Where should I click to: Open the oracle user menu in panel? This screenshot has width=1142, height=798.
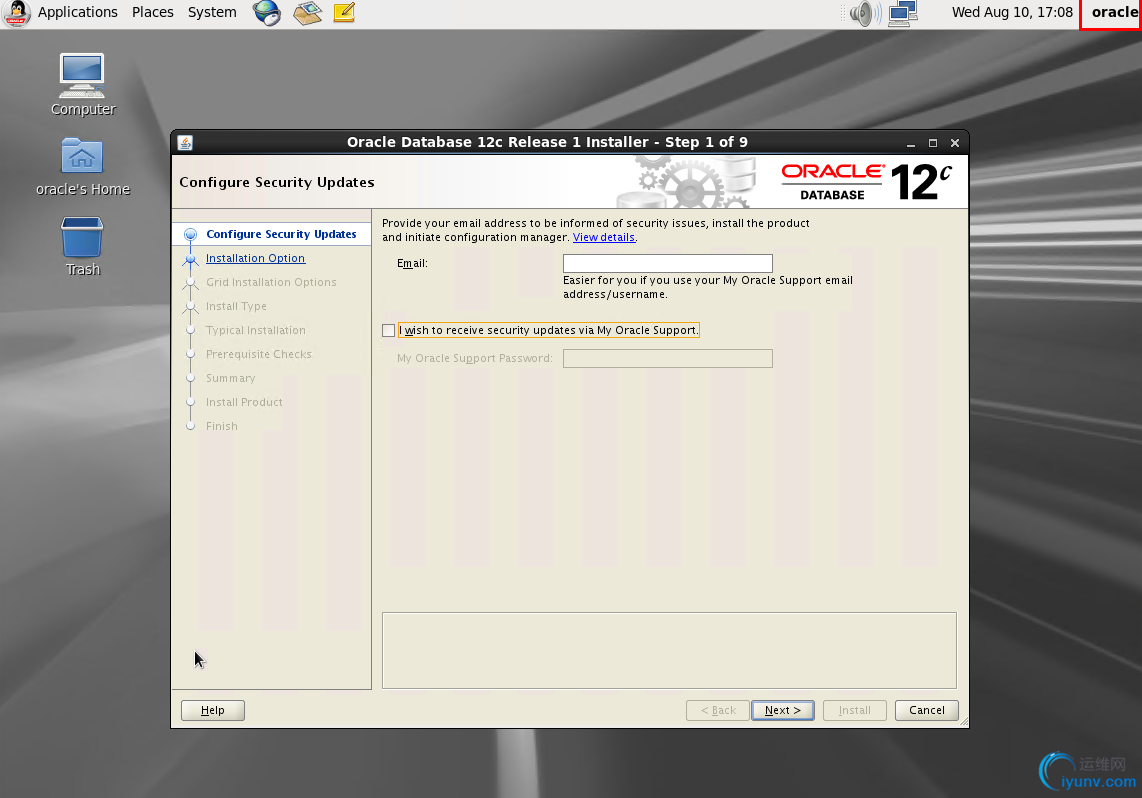(x=1114, y=12)
